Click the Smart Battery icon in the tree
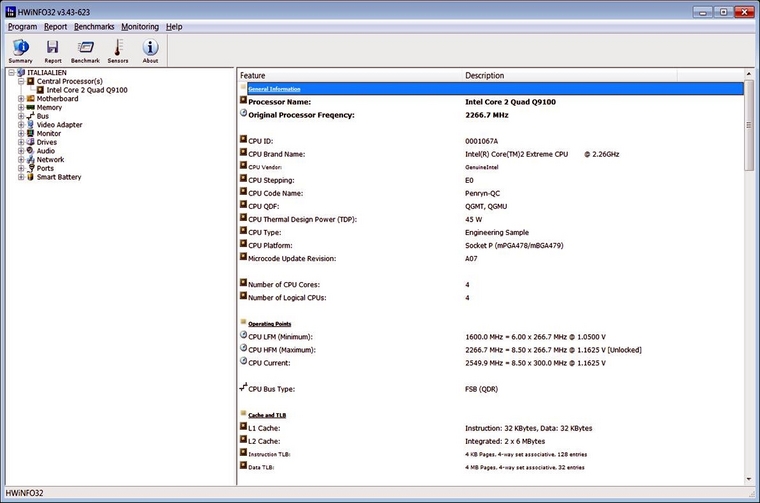Image resolution: width=760 pixels, height=503 pixels. (x=31, y=177)
